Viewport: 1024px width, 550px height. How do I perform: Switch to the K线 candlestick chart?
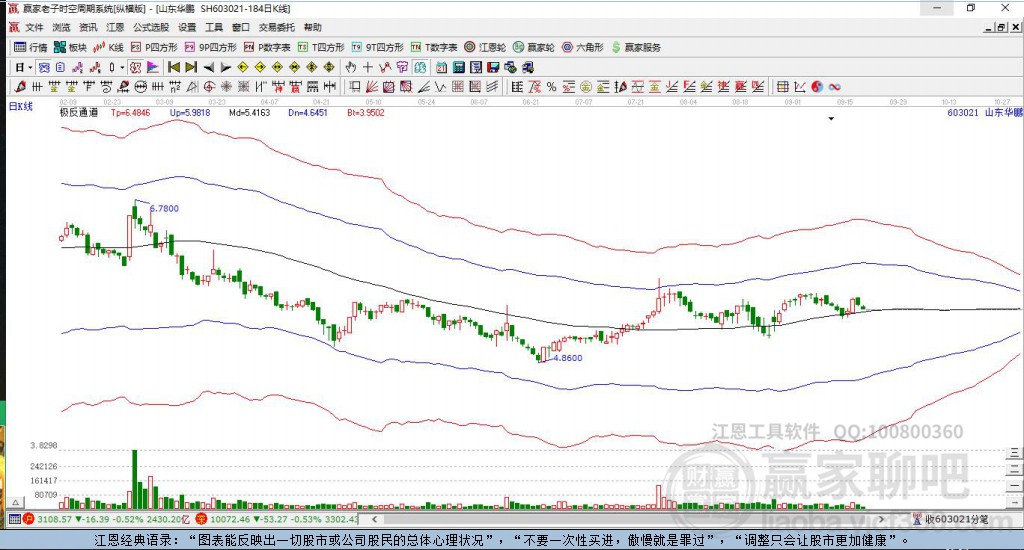tap(108, 47)
